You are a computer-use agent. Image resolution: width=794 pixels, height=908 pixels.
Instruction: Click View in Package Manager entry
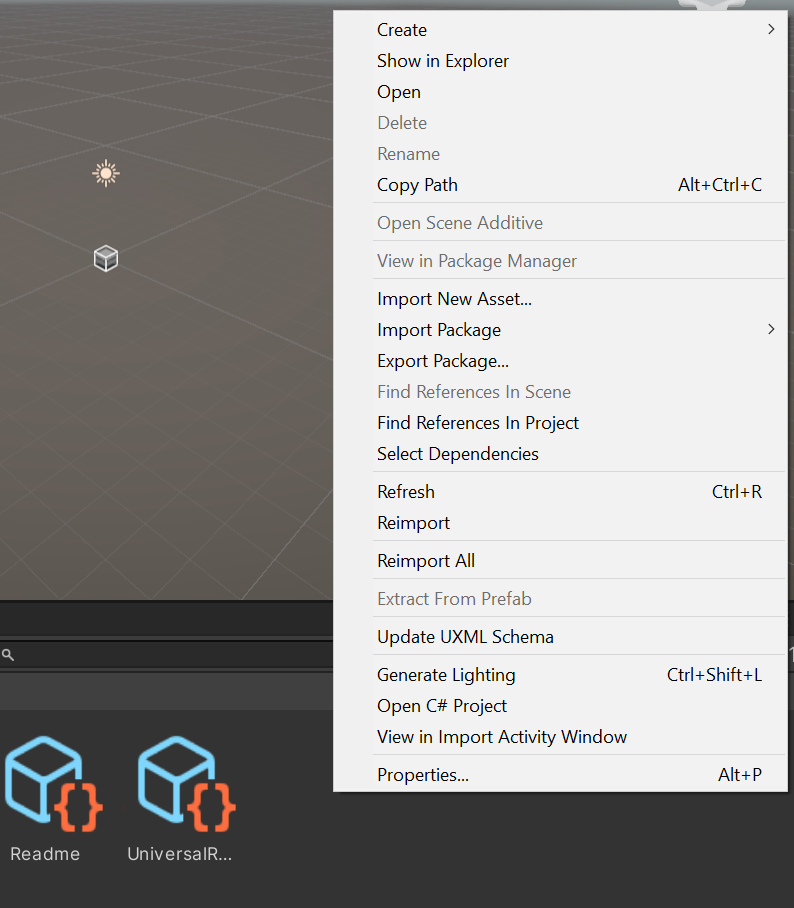pyautogui.click(x=560, y=261)
